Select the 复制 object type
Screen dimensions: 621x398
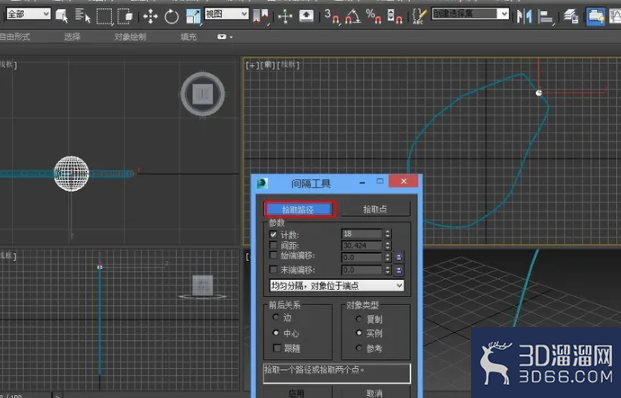coord(359,319)
